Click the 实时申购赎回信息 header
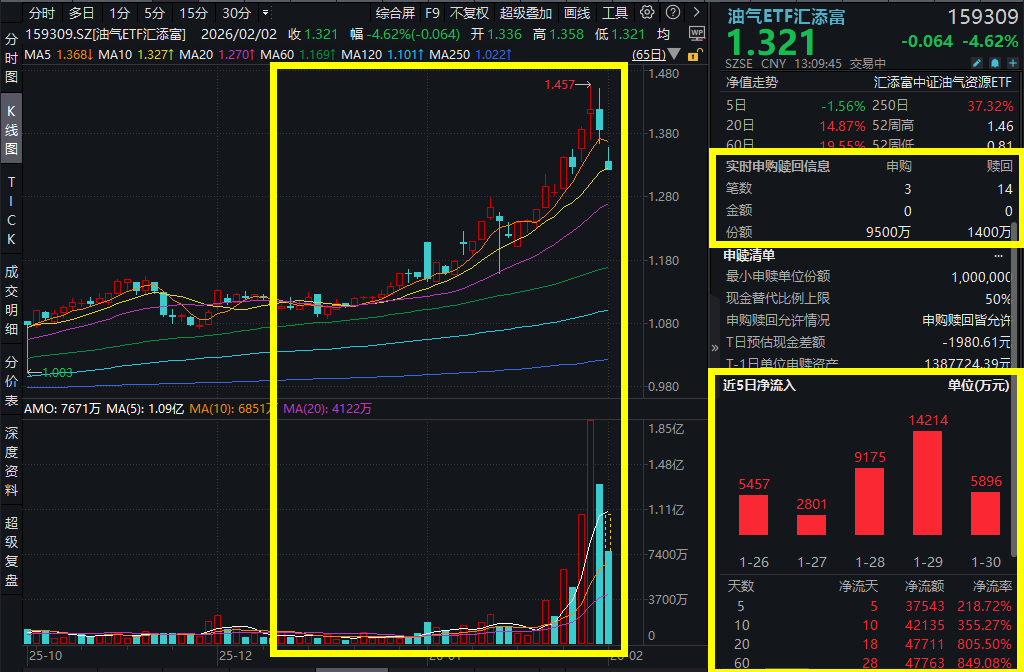 click(x=778, y=167)
